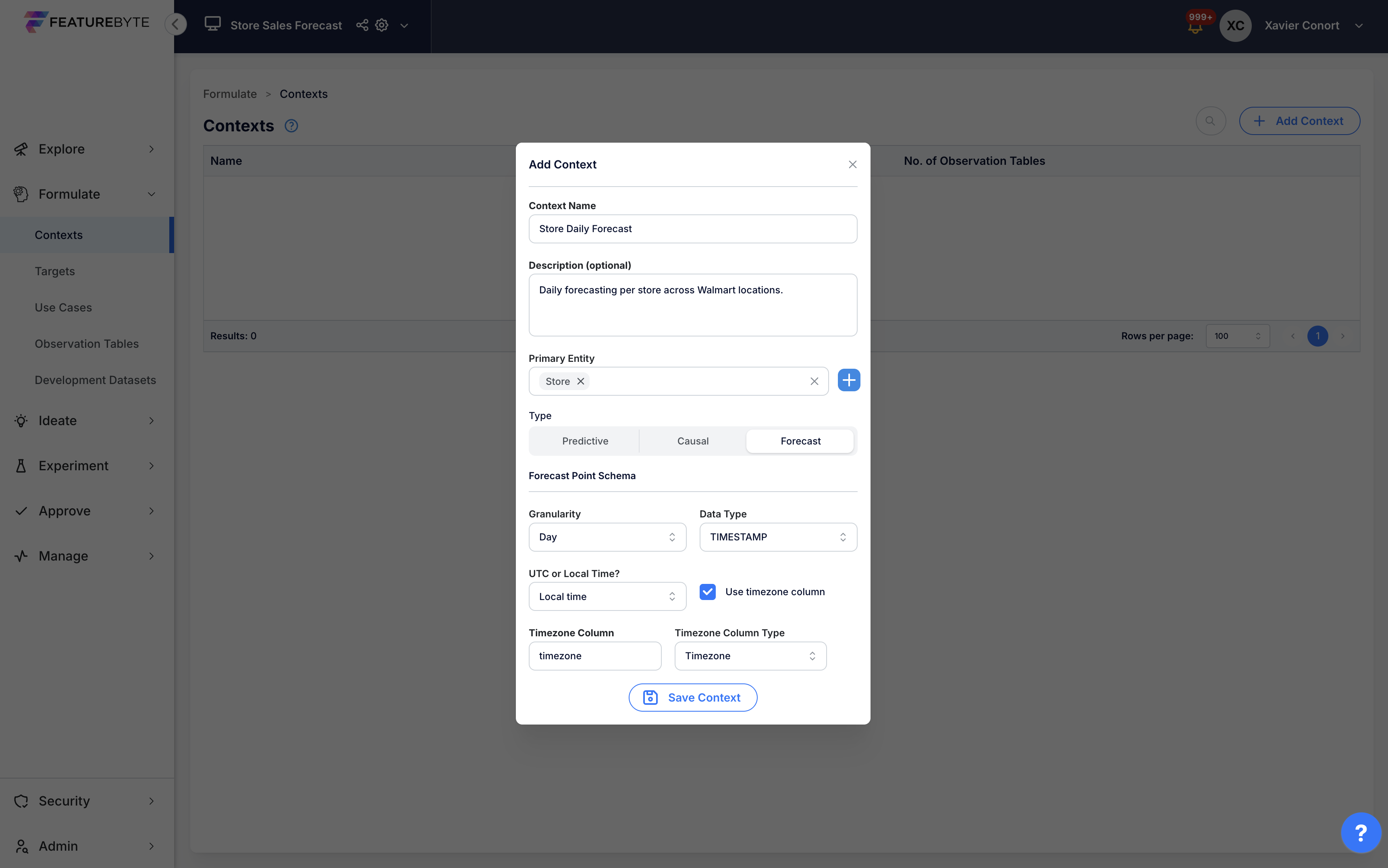The height and width of the screenshot is (868, 1388).
Task: Open the Timezone Column Type dropdown
Action: click(x=750, y=656)
